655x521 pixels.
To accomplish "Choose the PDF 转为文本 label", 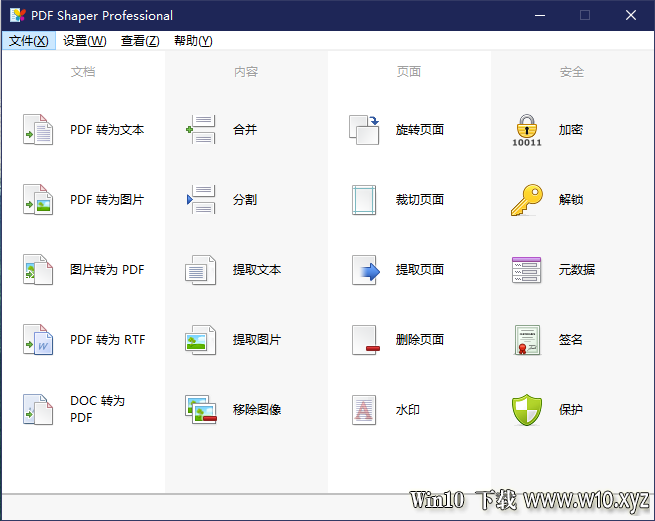I will coord(107,130).
